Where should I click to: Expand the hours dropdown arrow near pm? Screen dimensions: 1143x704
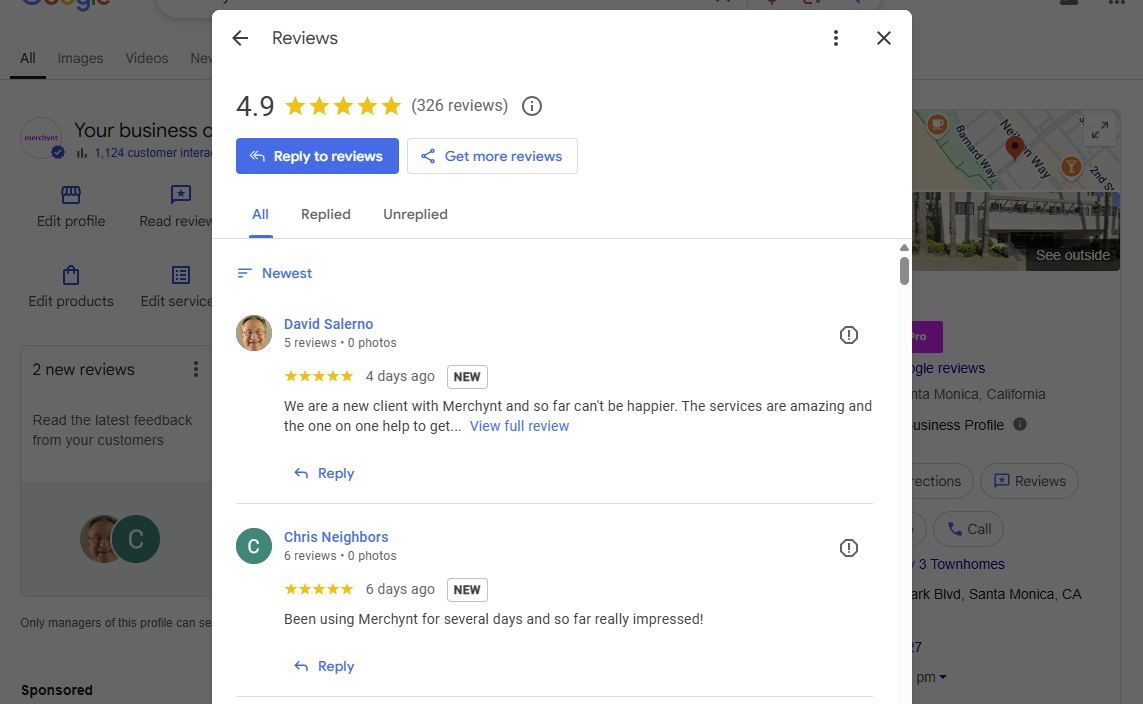pos(943,677)
